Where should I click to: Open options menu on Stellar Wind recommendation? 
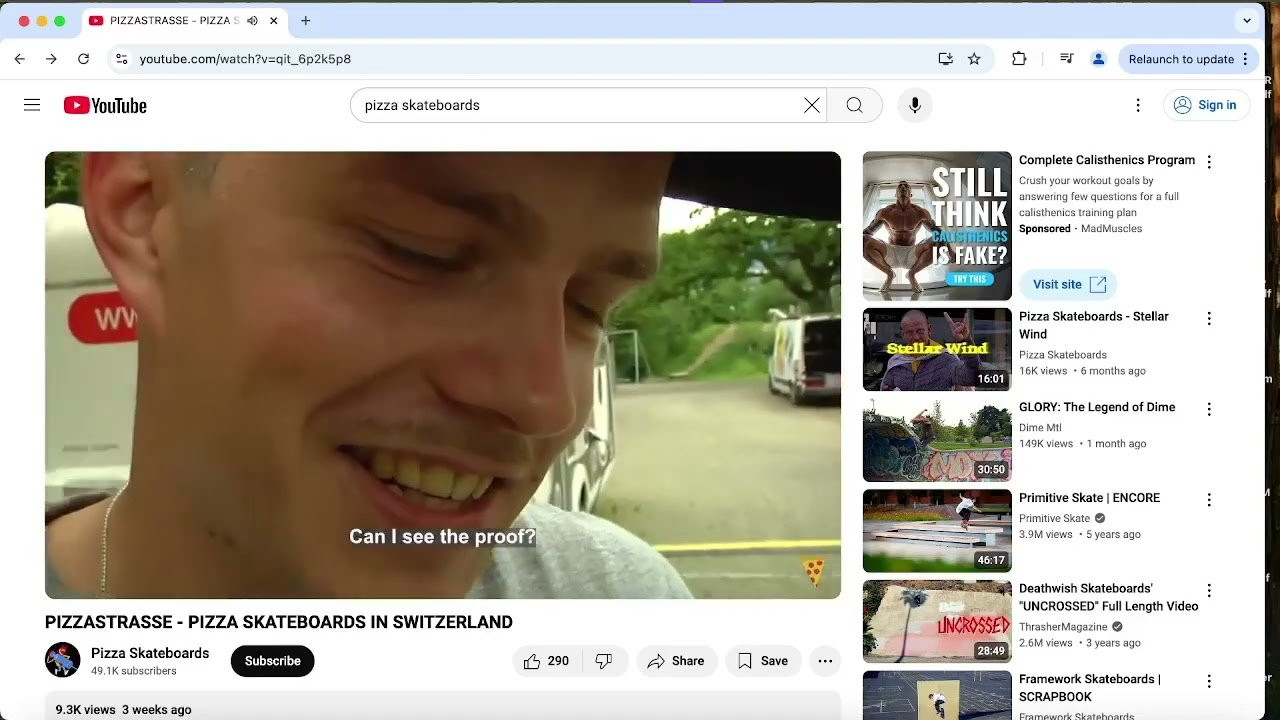pyautogui.click(x=1209, y=318)
